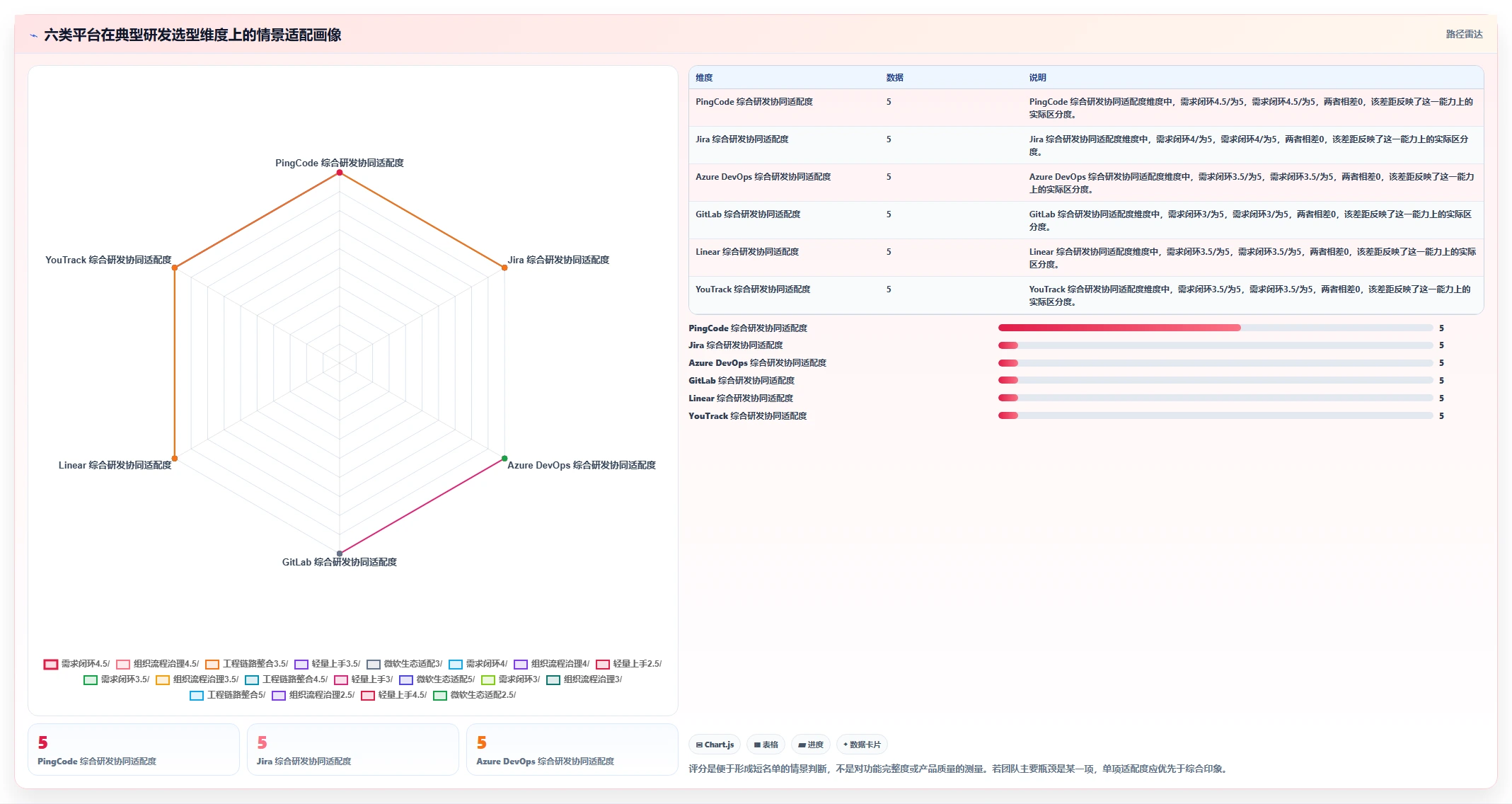Click the YouTrack progress bar
1512x804 pixels.
(1216, 415)
